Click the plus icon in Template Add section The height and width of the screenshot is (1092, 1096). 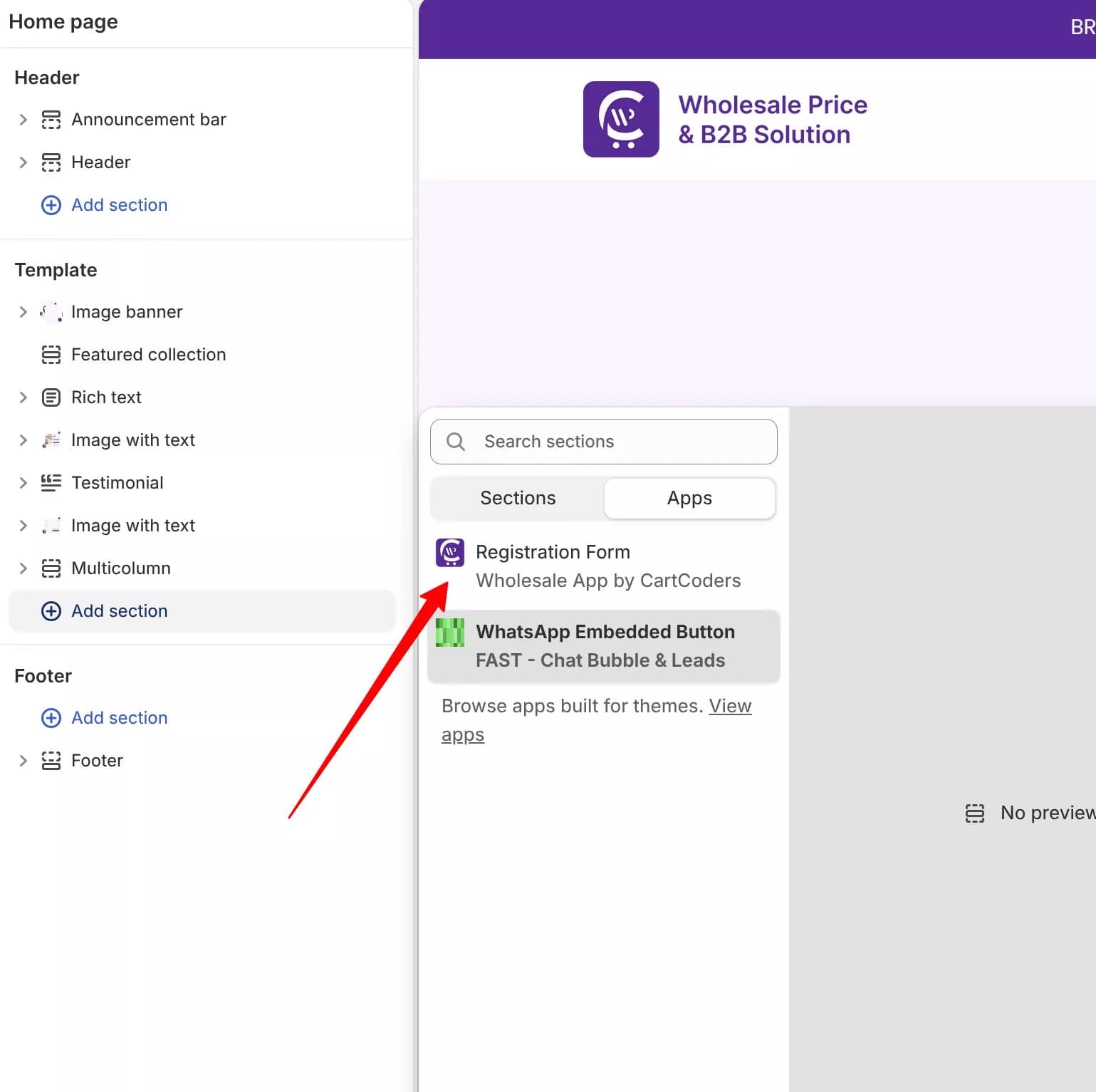[51, 611]
